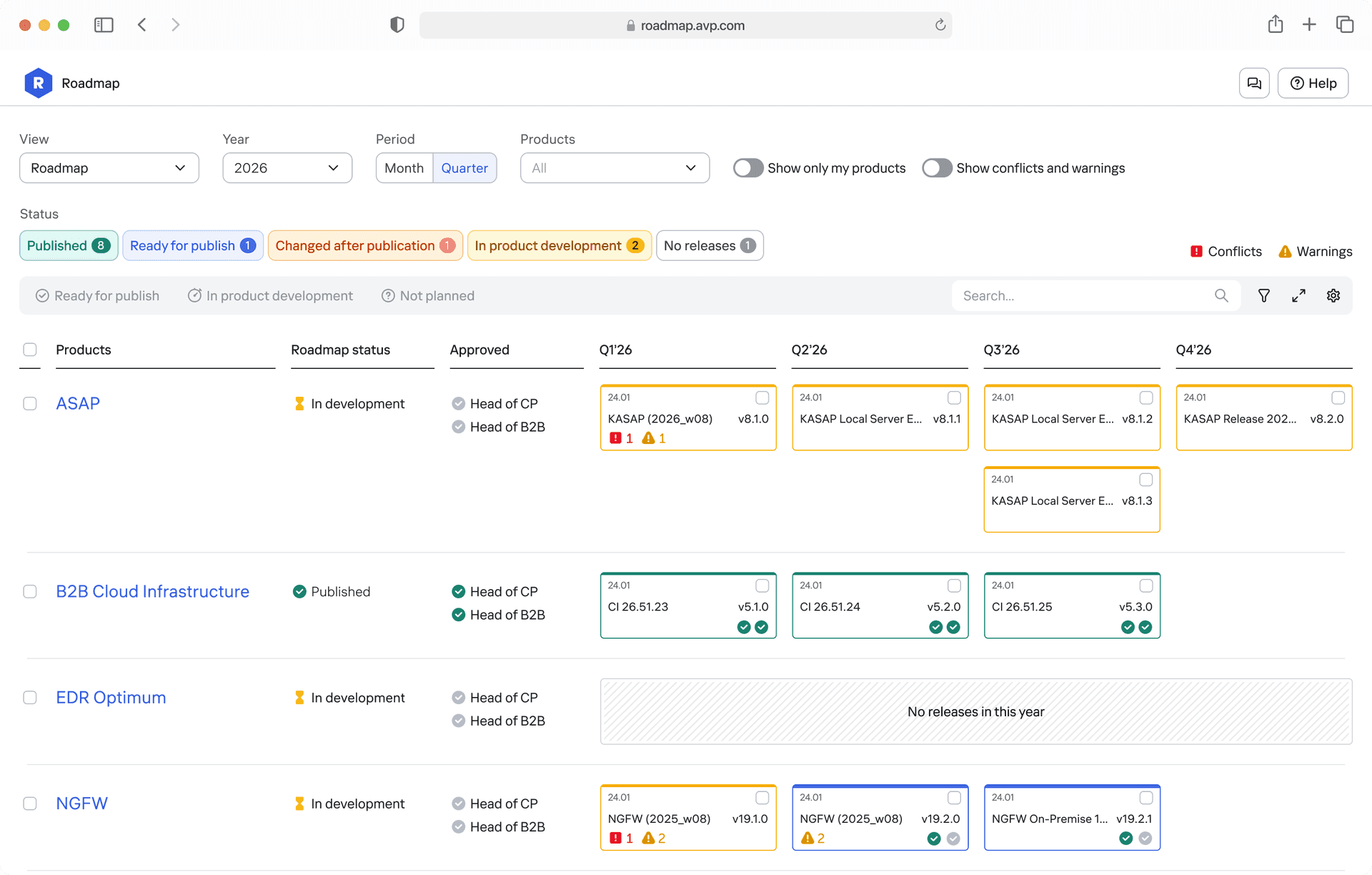This screenshot has height=875, width=1372.
Task: Click inside the search field
Action: [x=1072, y=295]
